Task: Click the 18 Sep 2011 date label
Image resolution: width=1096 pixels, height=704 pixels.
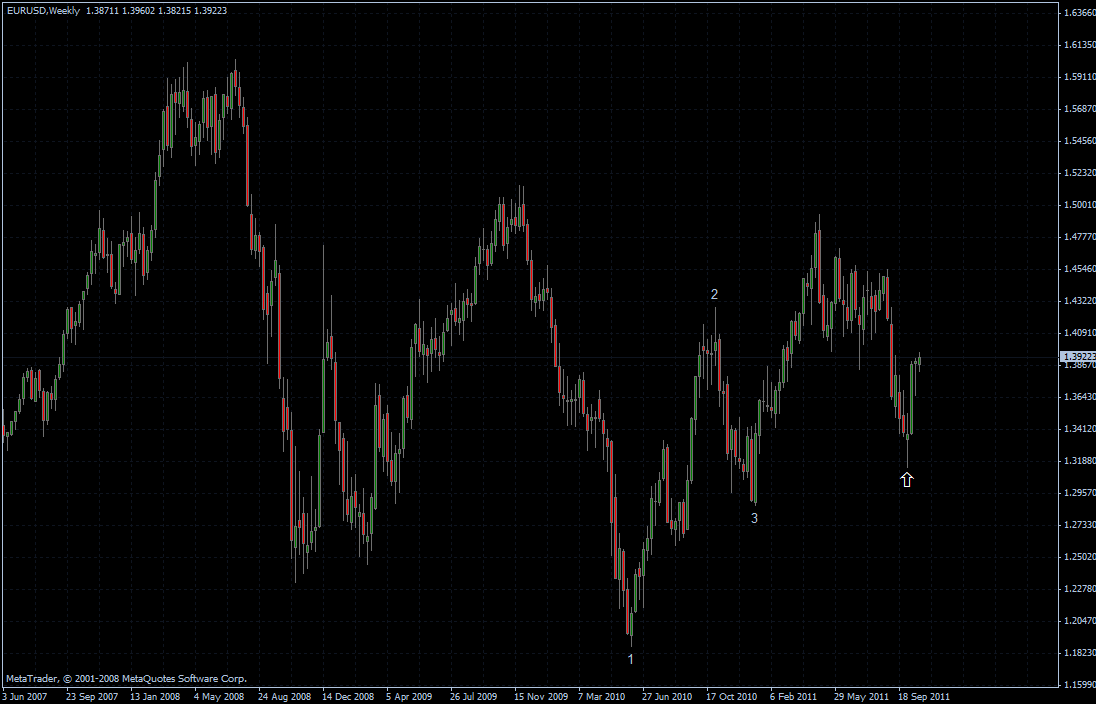Action: coord(923,696)
